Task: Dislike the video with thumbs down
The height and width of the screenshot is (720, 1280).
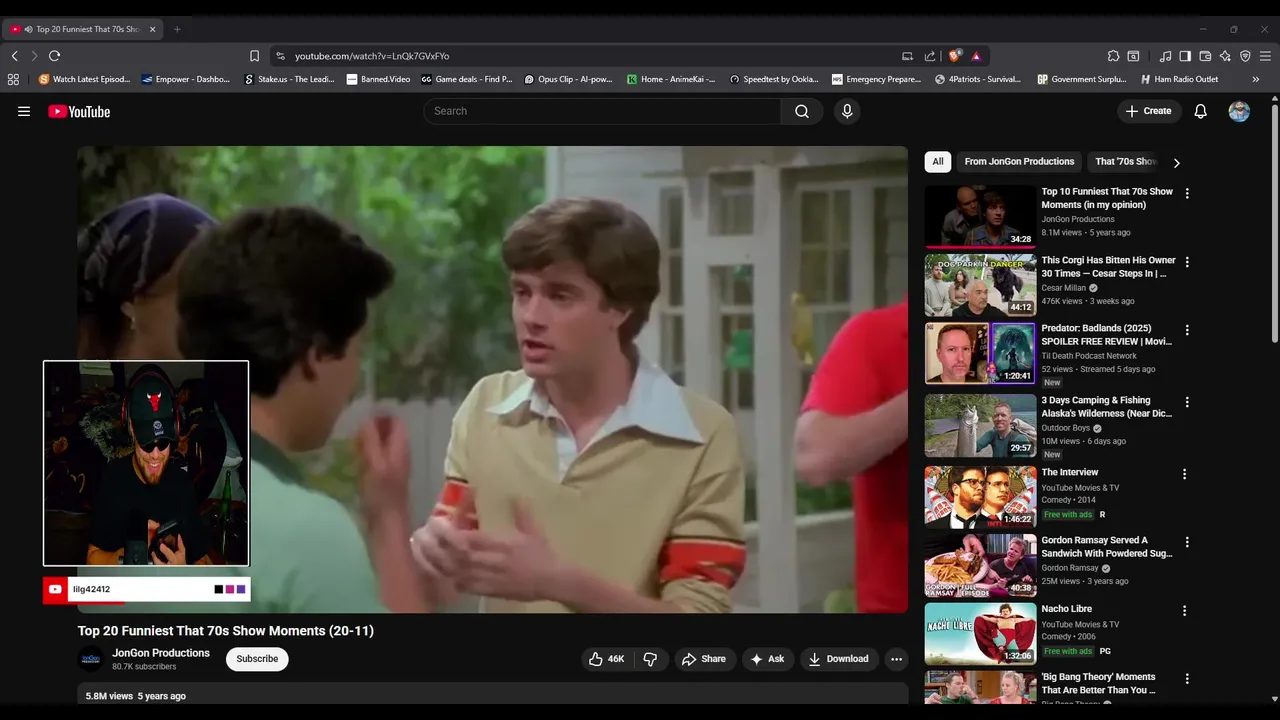Action: 651,659
